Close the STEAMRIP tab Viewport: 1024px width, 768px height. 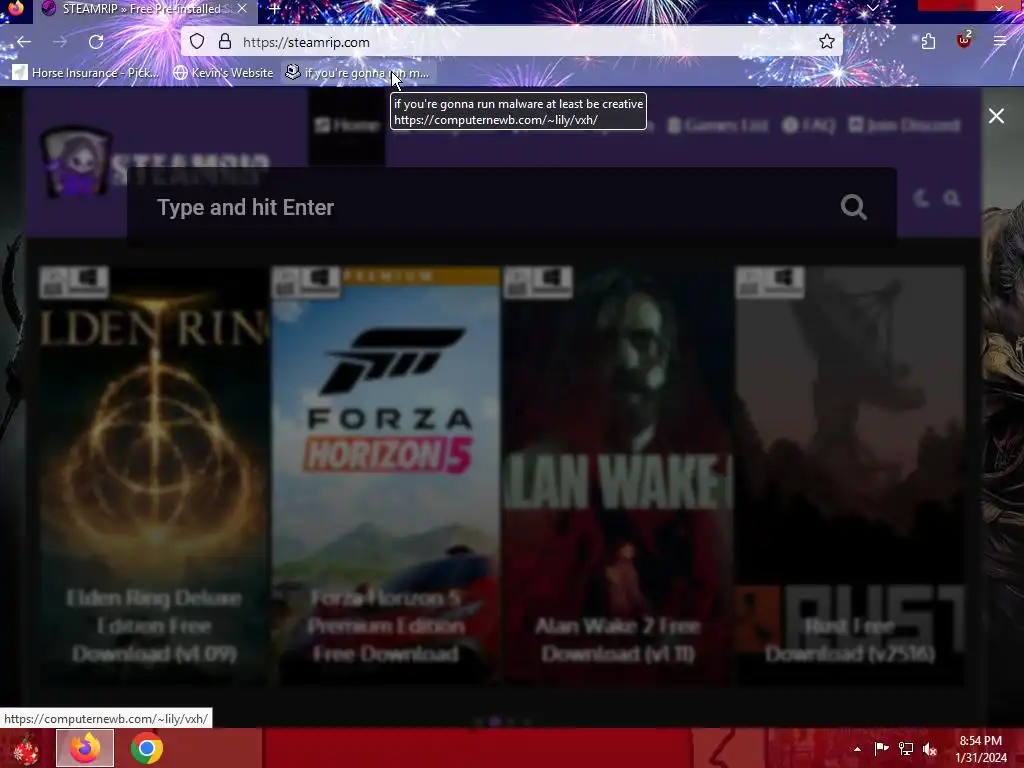[242, 9]
